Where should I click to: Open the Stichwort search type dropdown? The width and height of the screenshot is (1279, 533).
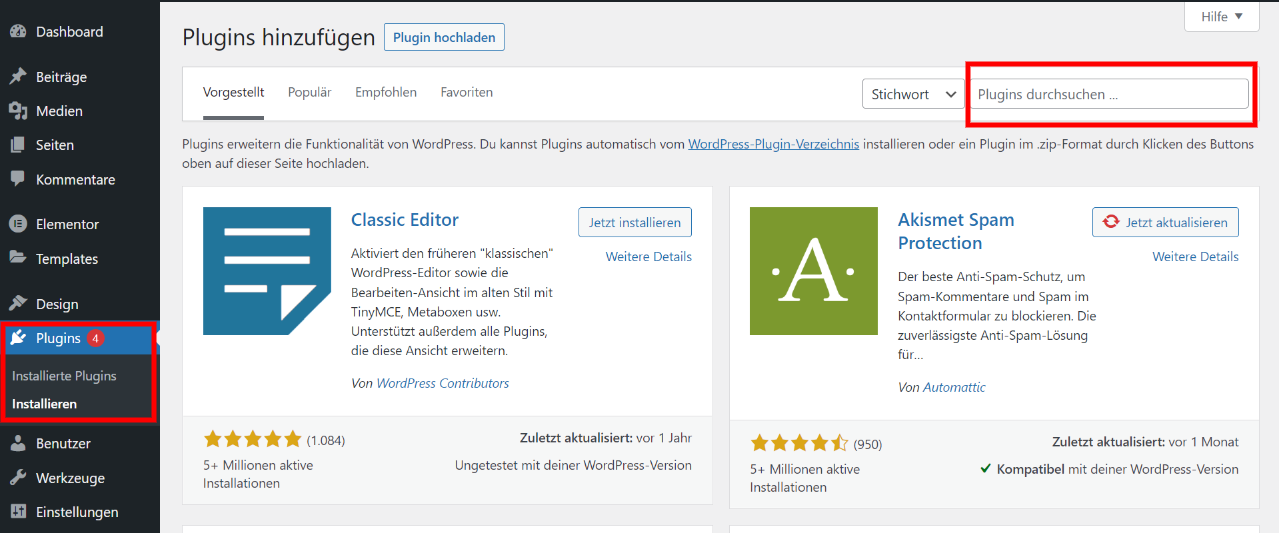click(912, 94)
